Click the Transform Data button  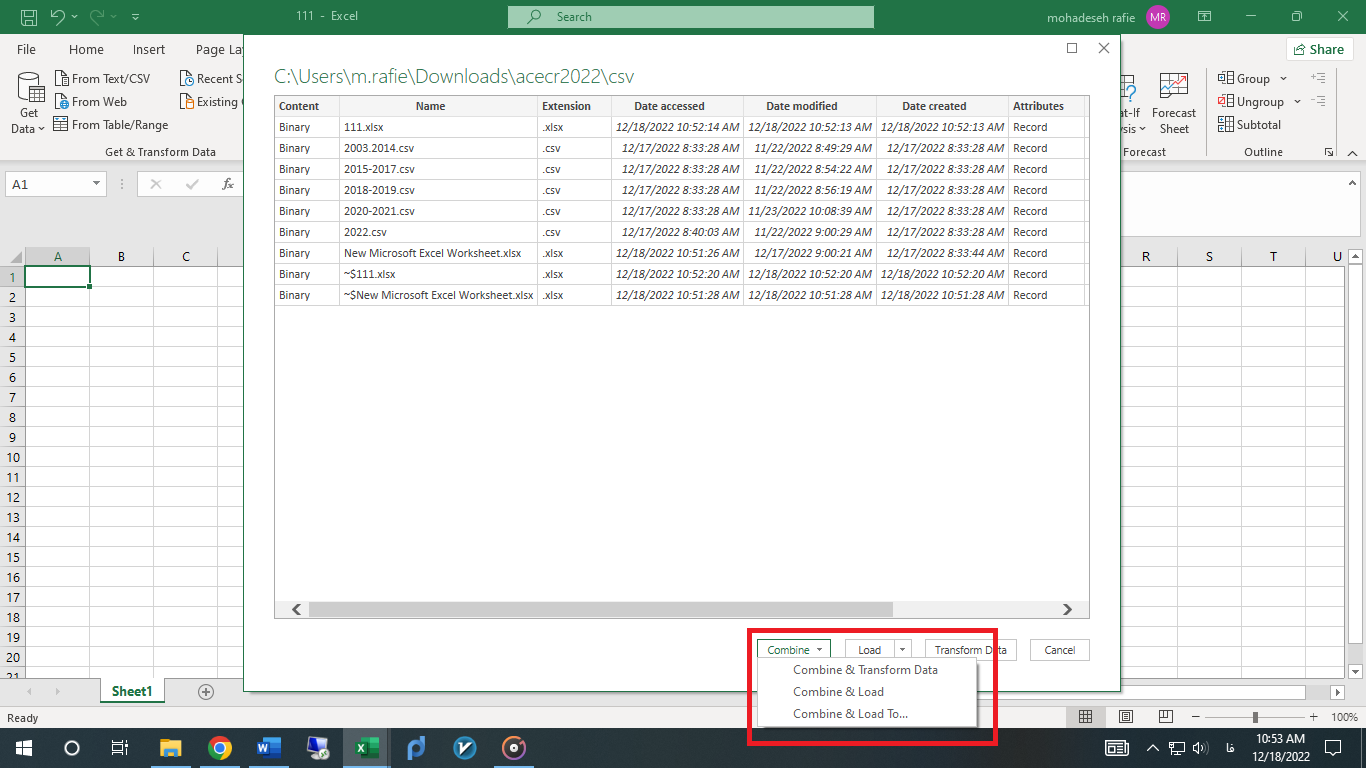click(x=970, y=650)
